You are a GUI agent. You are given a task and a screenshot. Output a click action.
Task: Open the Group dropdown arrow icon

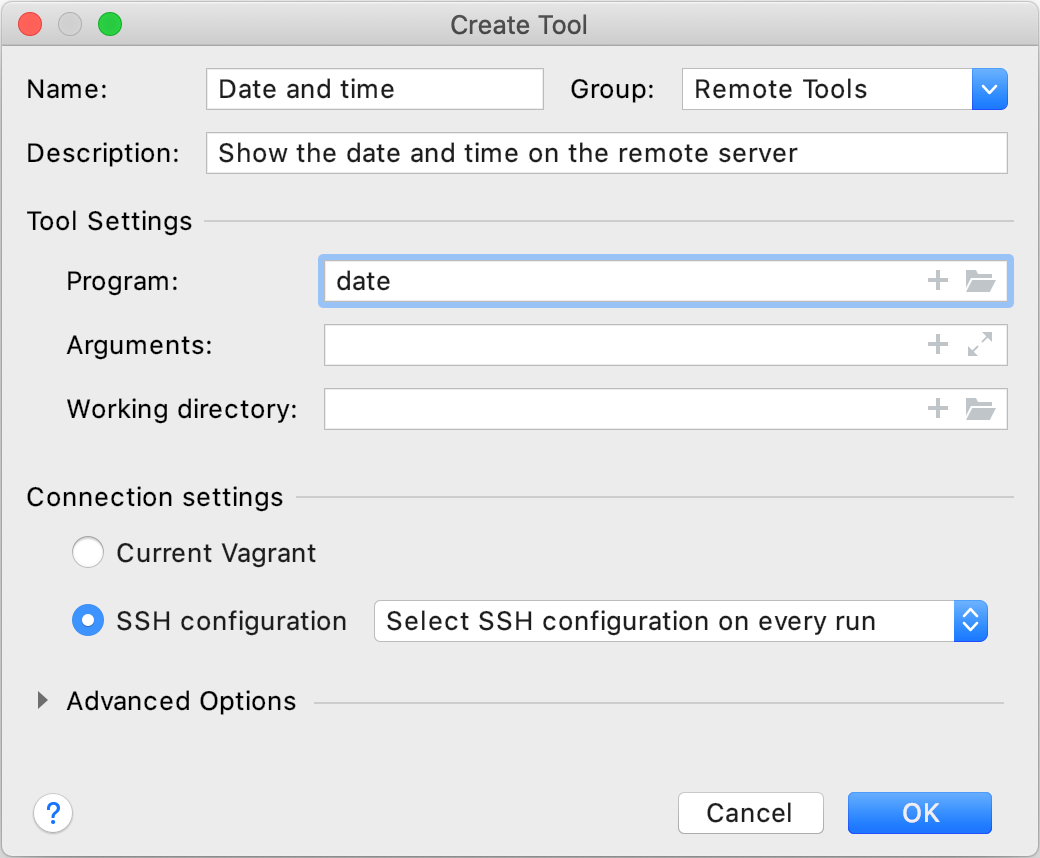[x=989, y=89]
